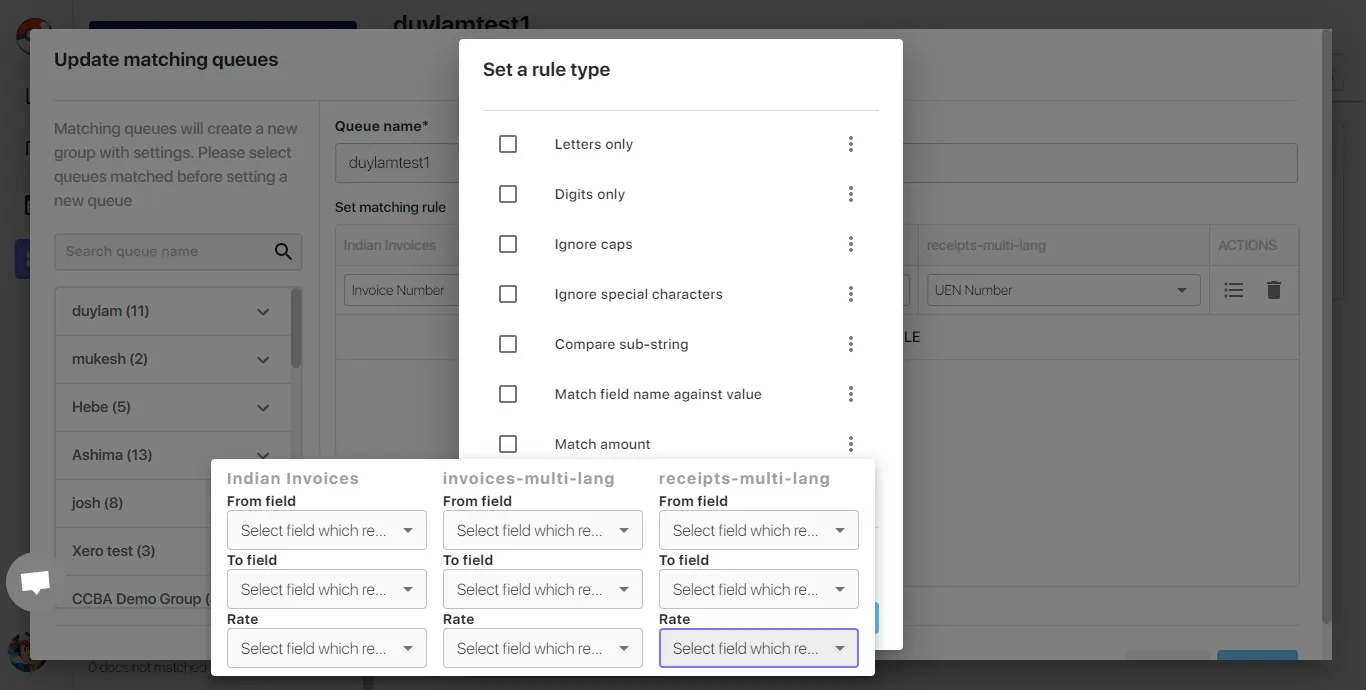Enable the Digits only rule
The image size is (1366, 690).
tap(508, 194)
